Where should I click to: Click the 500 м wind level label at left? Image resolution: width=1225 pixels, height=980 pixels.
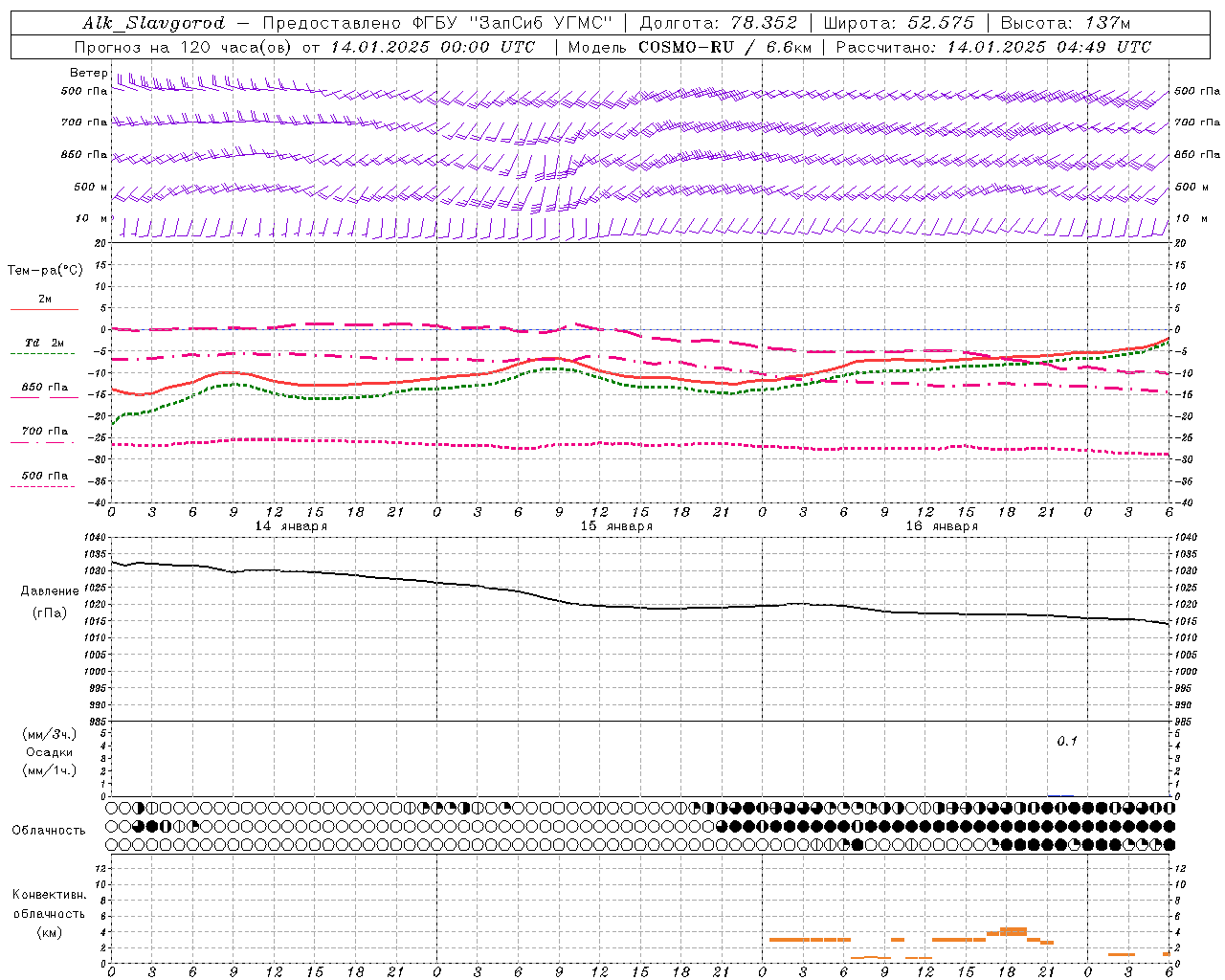point(91,187)
